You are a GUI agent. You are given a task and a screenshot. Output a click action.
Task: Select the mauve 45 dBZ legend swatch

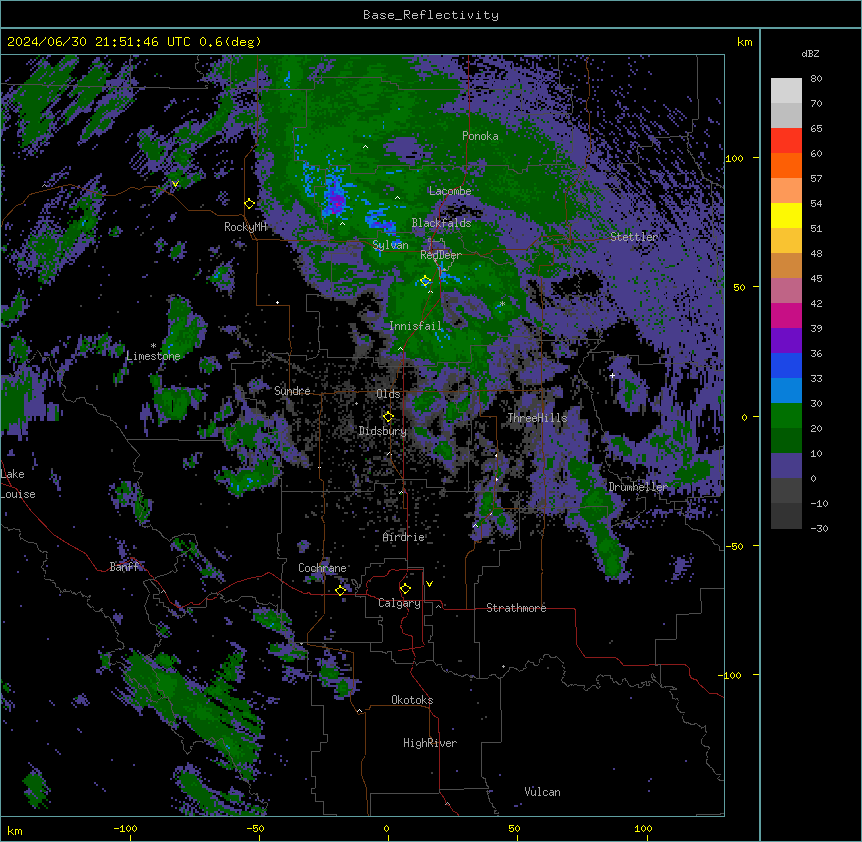[786, 291]
